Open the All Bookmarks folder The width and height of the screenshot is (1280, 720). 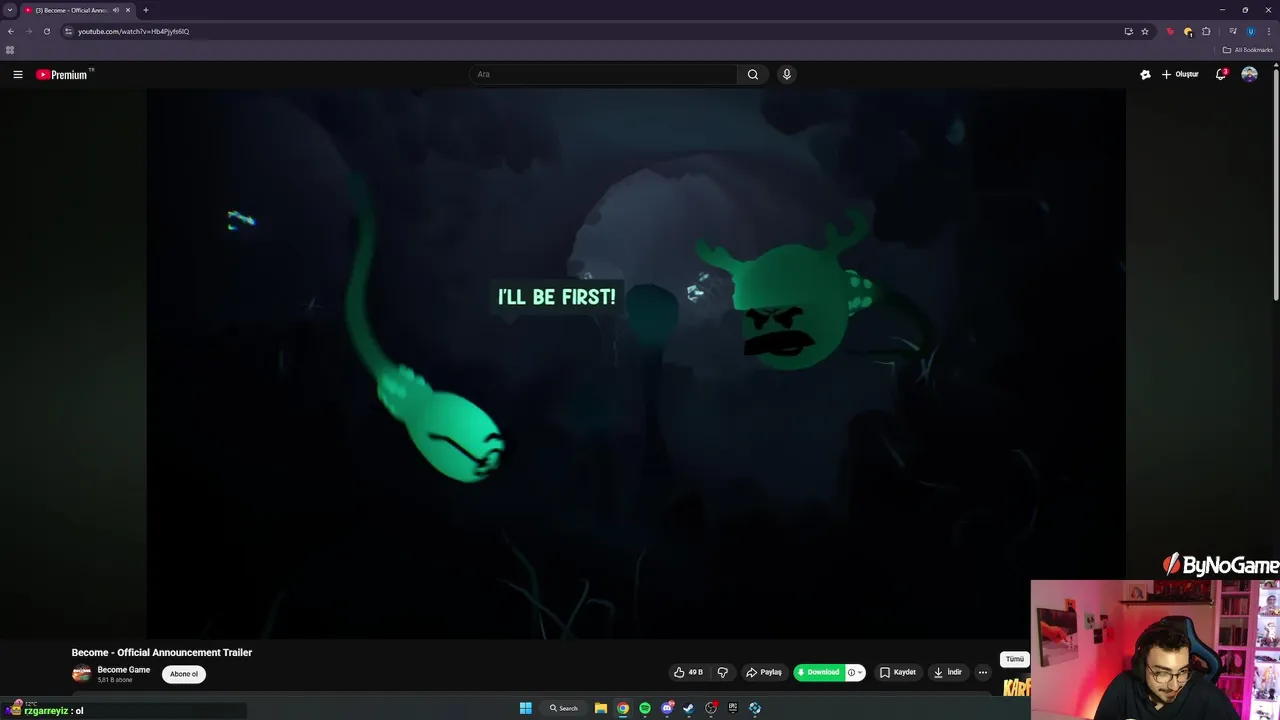(x=1247, y=50)
